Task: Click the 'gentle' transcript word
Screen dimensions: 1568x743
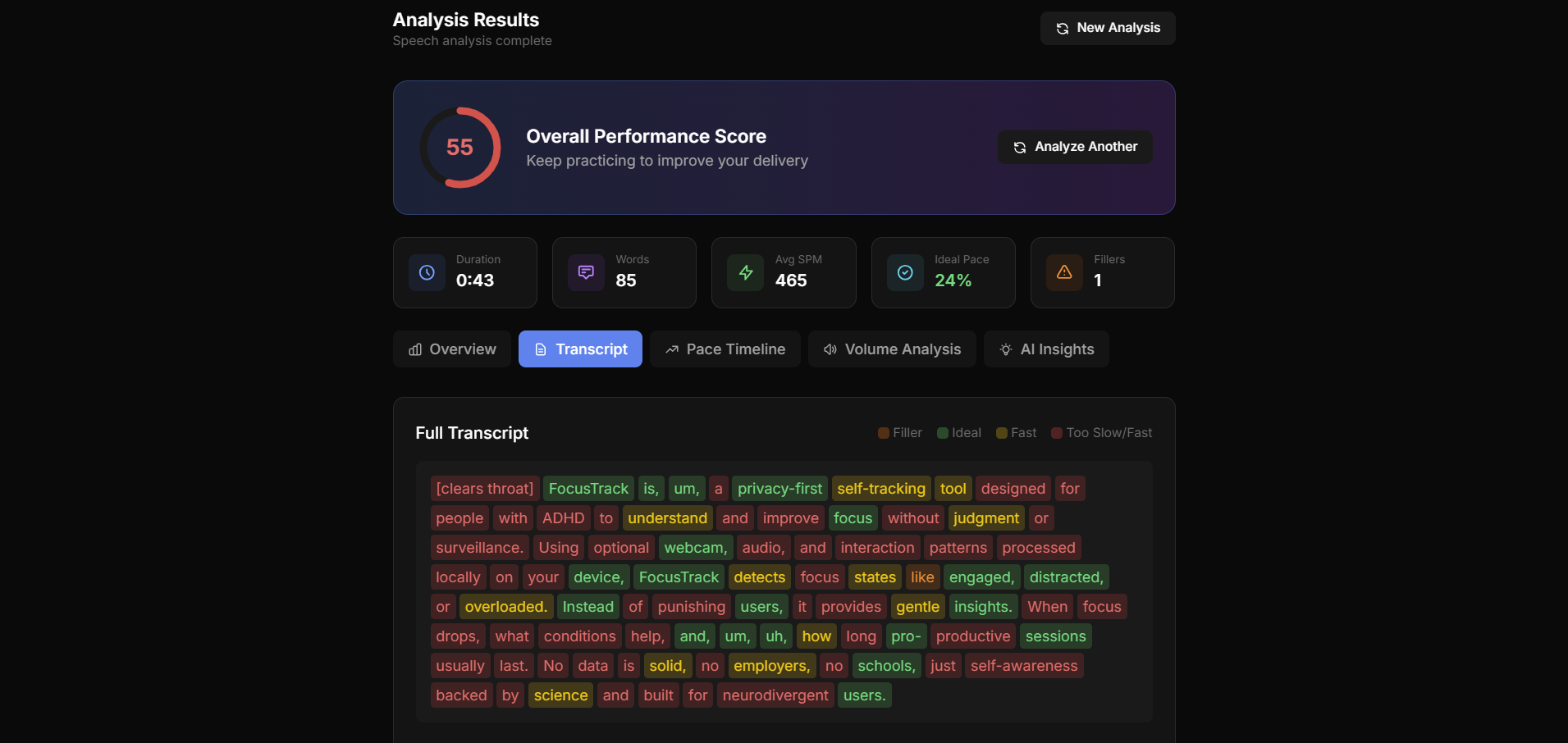Action: (x=917, y=607)
